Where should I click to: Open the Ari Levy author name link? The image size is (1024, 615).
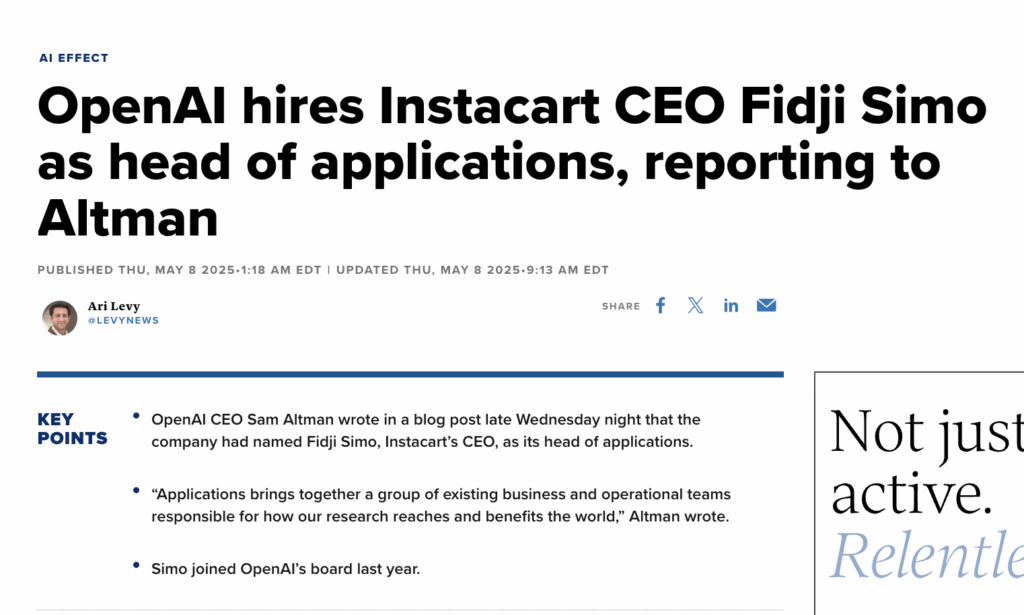(x=113, y=306)
